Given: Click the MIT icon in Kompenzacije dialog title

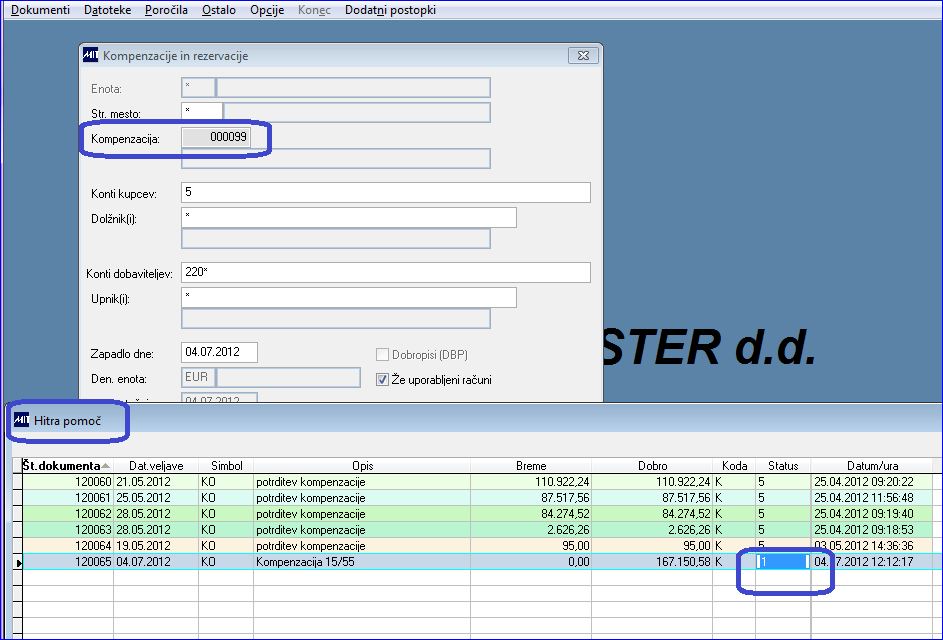Looking at the screenshot, I should coord(90,55).
